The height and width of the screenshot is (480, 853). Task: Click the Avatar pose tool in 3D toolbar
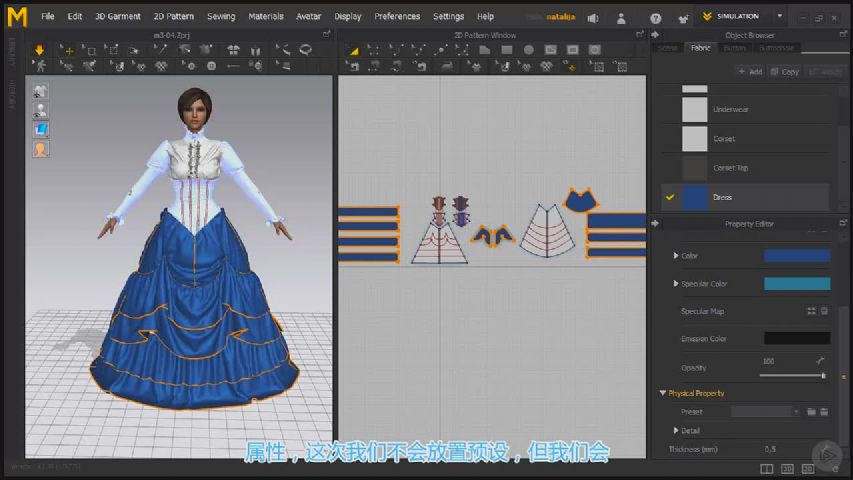point(39,66)
